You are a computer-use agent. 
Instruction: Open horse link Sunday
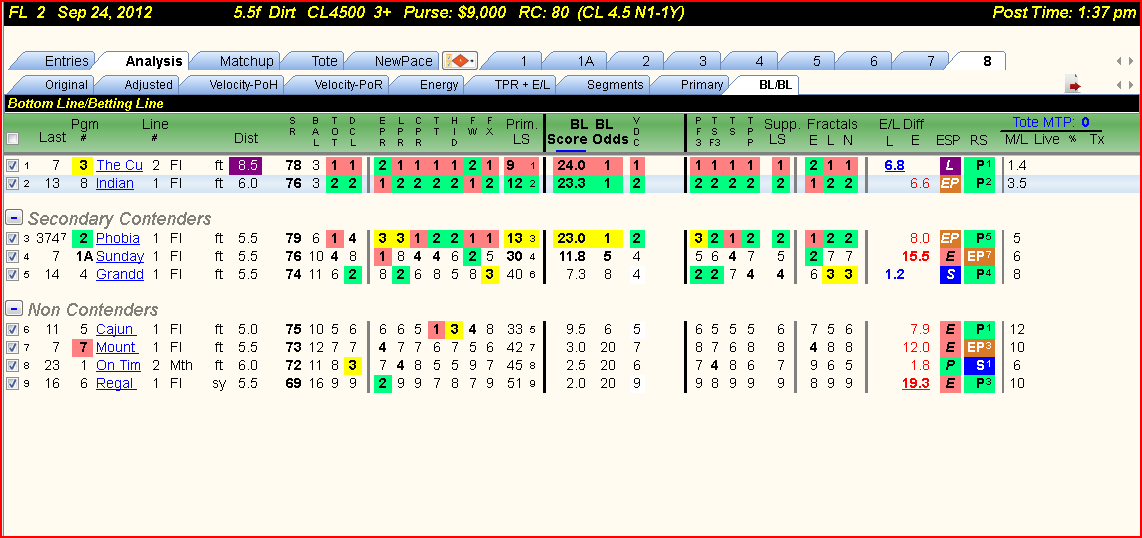(119, 256)
